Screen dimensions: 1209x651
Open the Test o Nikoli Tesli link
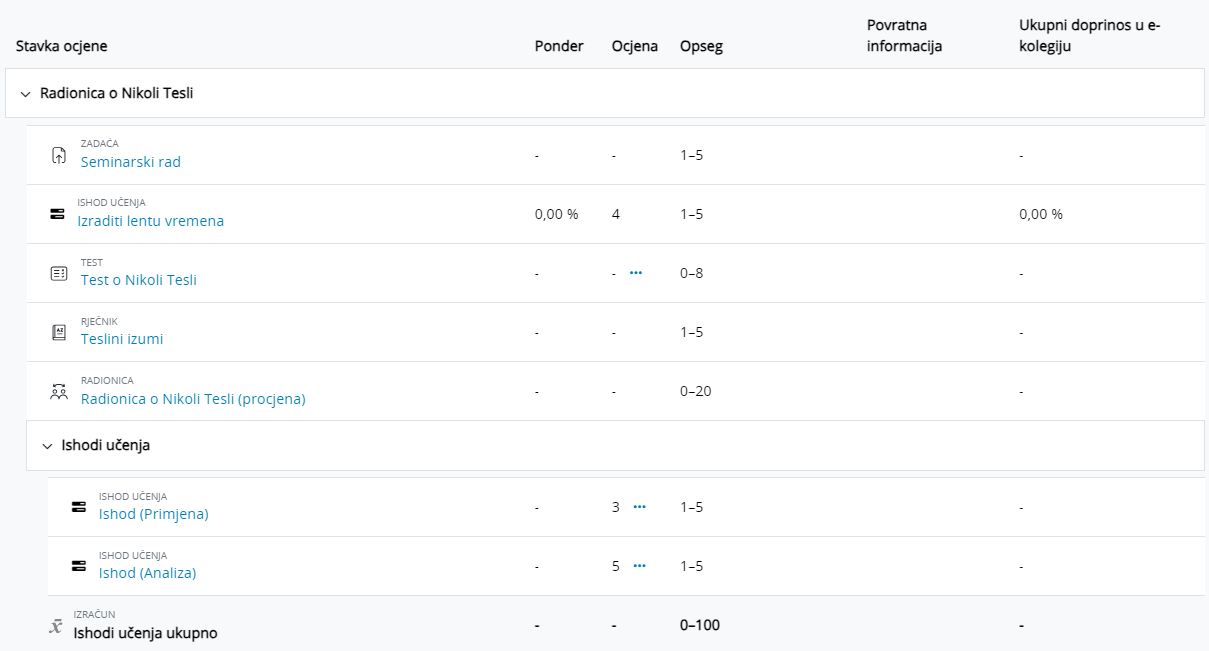pyautogui.click(x=139, y=280)
